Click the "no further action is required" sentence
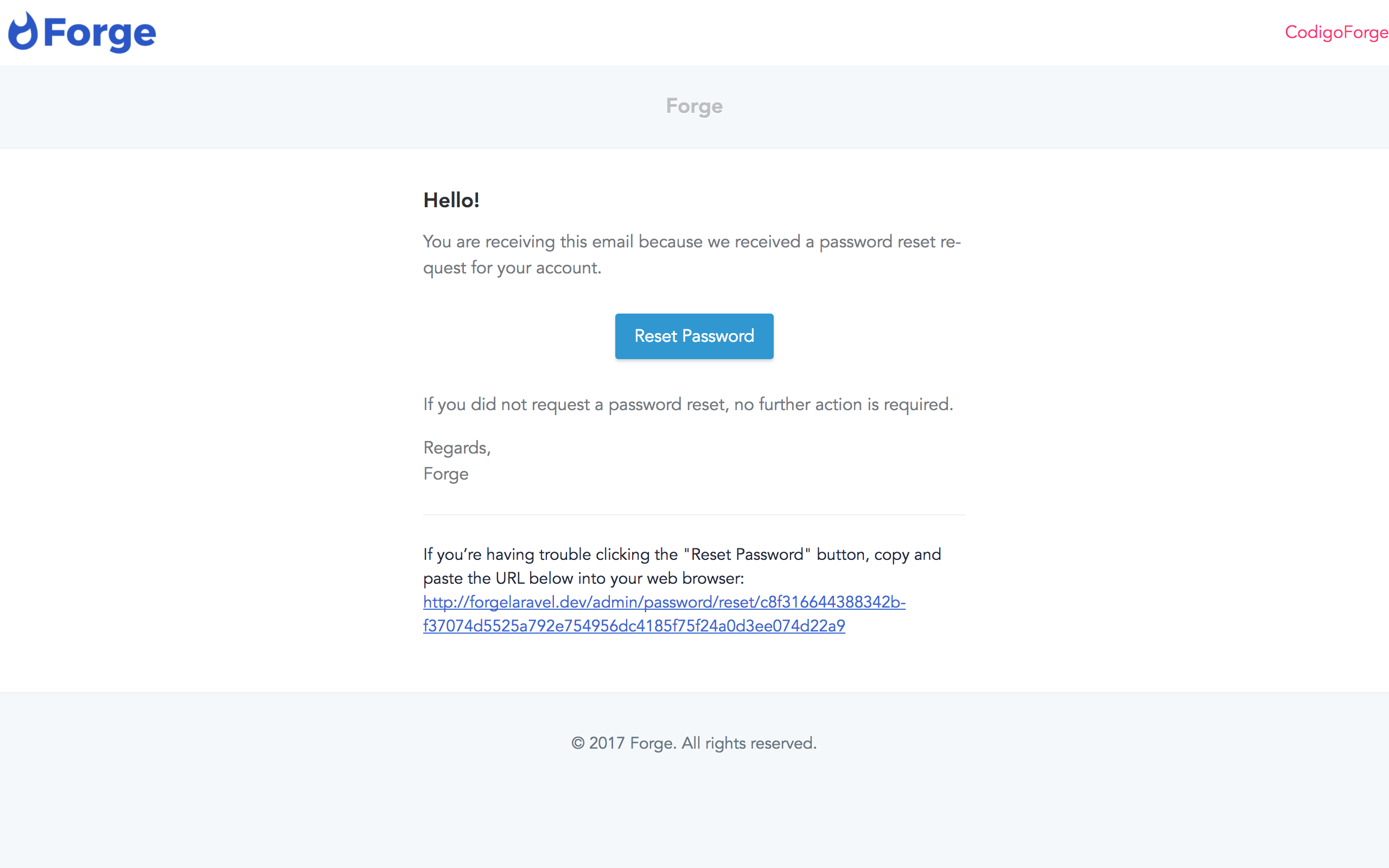 click(843, 404)
